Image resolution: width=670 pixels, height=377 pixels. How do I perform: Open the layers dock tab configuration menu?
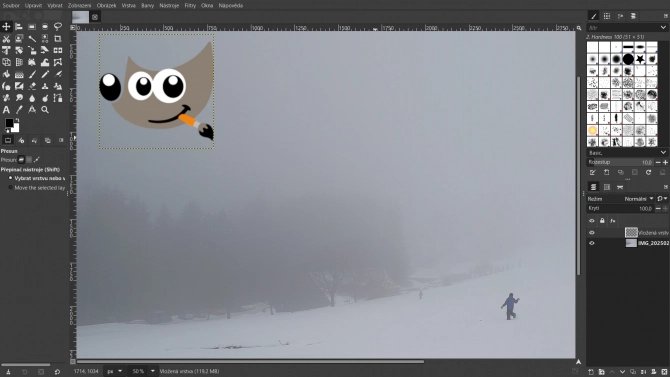coord(665,187)
